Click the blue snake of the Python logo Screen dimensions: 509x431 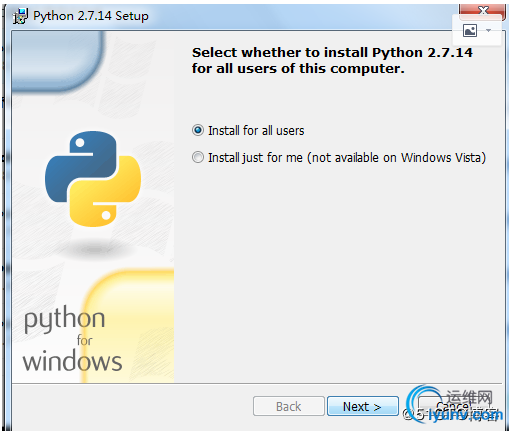(81, 165)
